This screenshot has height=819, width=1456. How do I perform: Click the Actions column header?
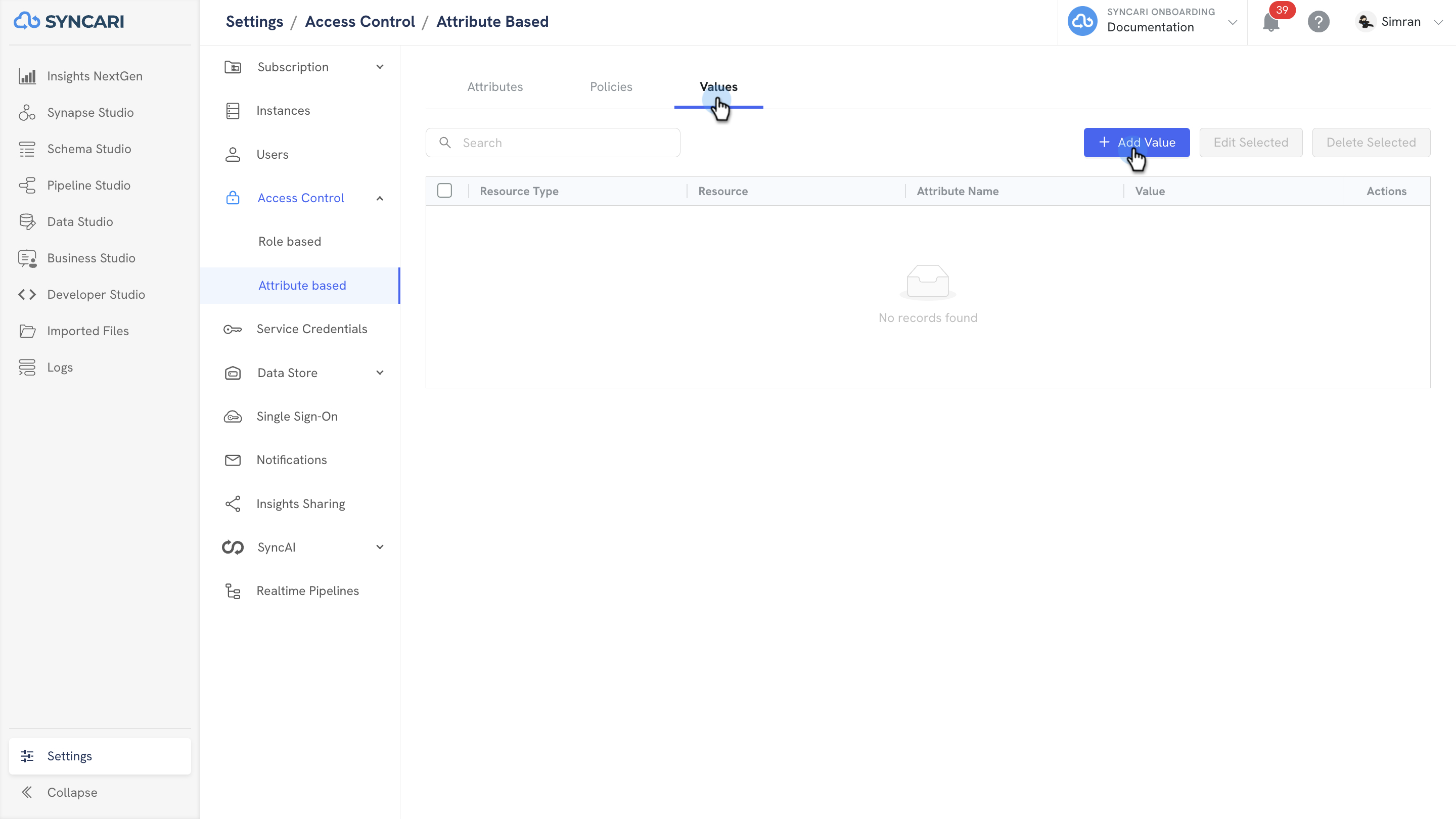tap(1386, 192)
